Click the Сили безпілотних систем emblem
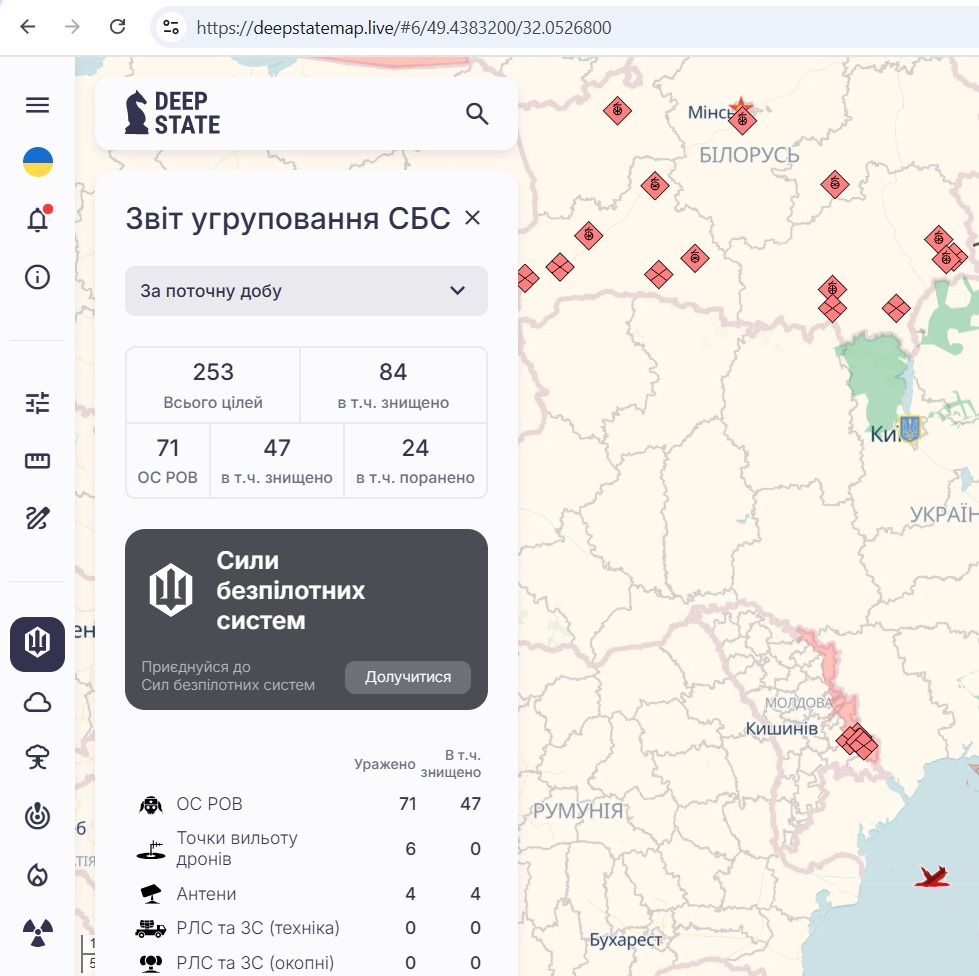This screenshot has height=976, width=979. tap(170, 590)
